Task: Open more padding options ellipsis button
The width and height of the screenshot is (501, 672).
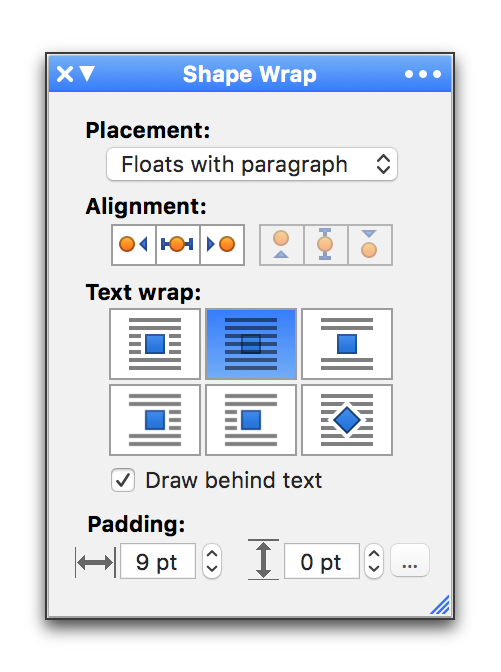Action: [410, 561]
